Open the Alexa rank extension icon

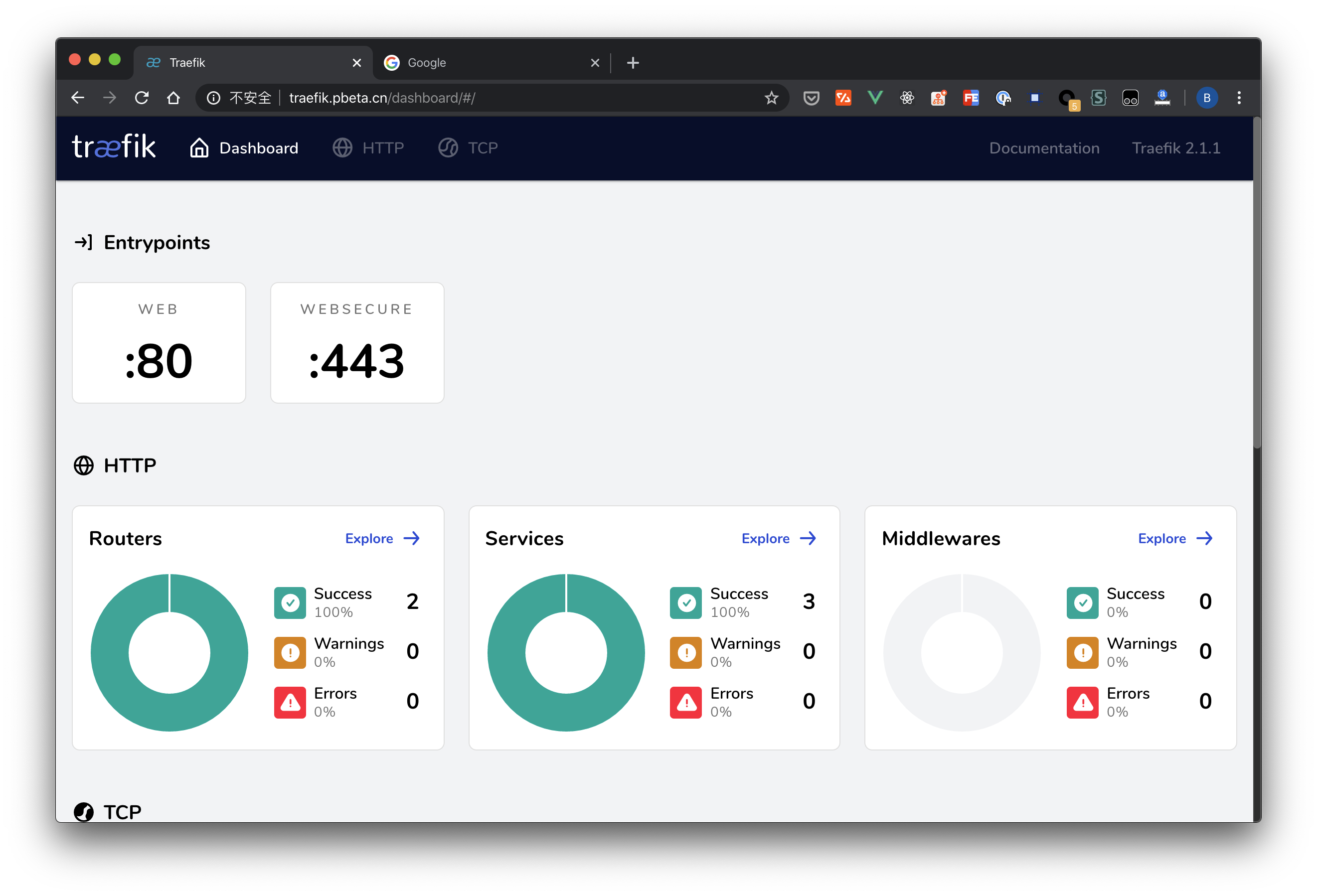pyautogui.click(x=1162, y=97)
